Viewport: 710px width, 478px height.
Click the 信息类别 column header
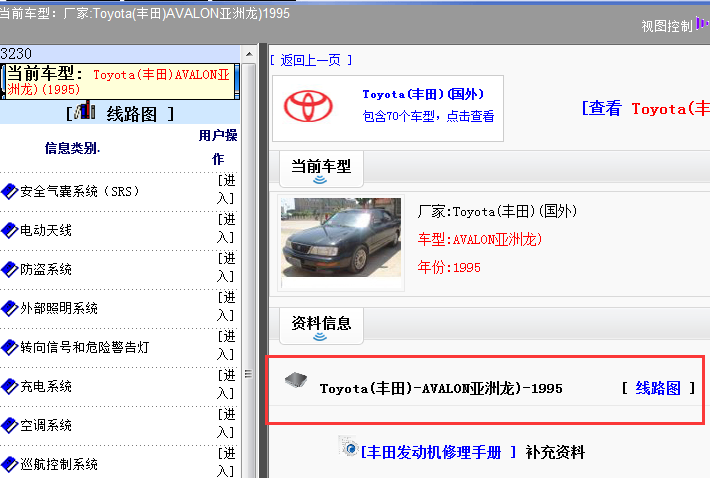point(72,148)
